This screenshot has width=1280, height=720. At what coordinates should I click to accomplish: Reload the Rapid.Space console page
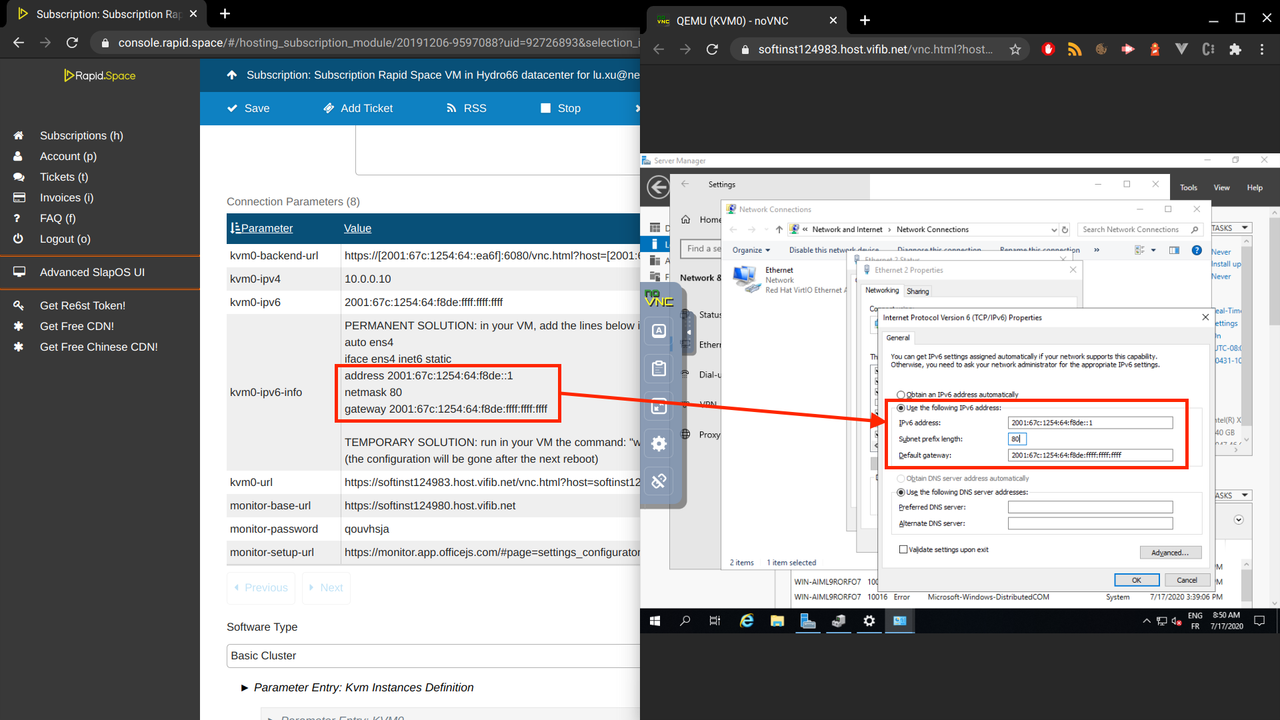coord(72,43)
